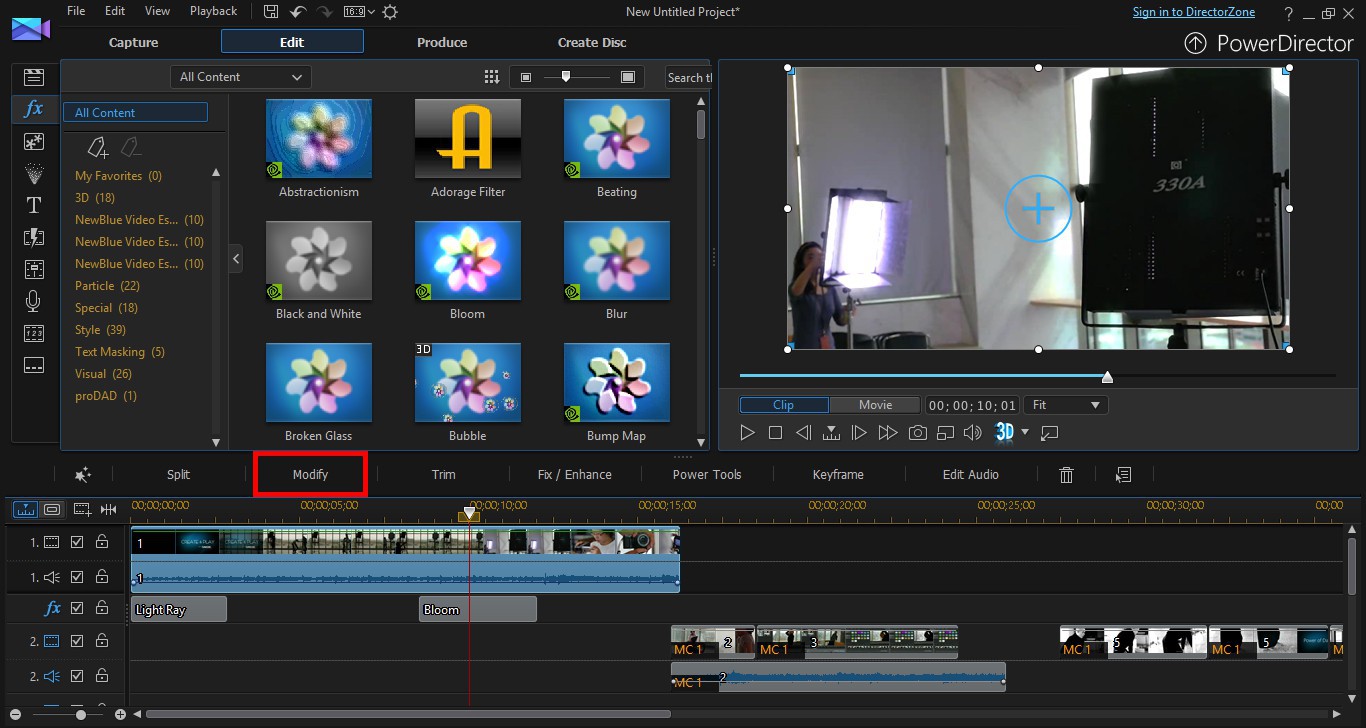Viewport: 1366px width, 728px height.
Task: Select the Movie preview mode tab
Action: [875, 405]
